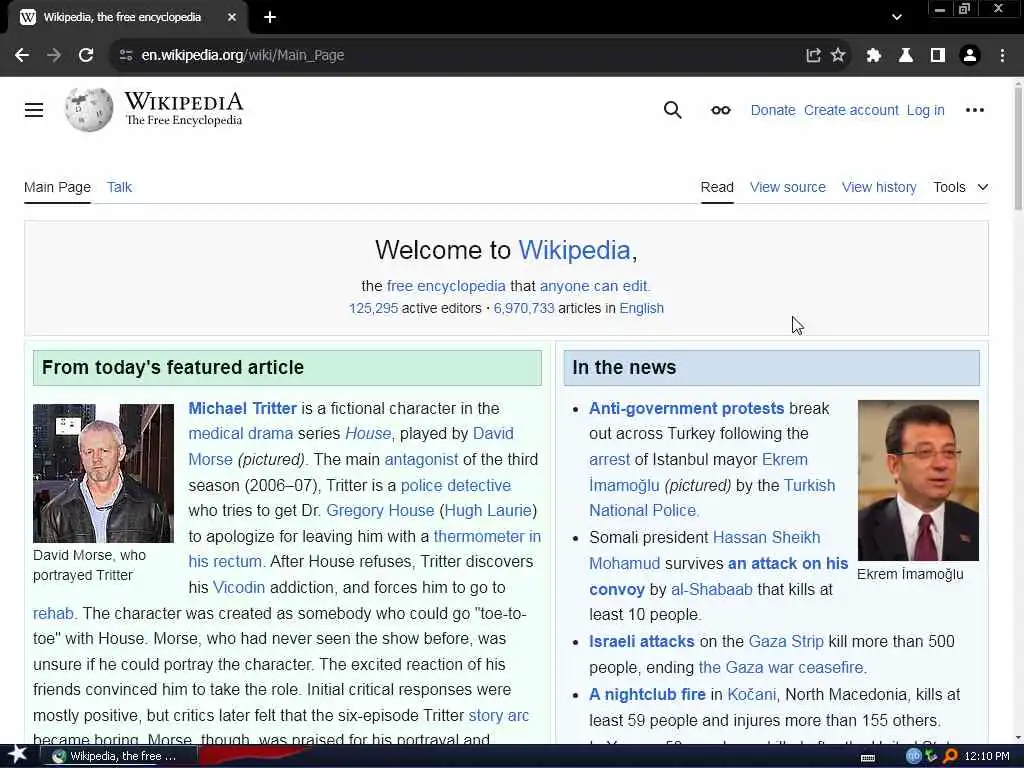This screenshot has height=768, width=1024.
Task: Open the Israeli attacks link
Action: [x=641, y=642]
